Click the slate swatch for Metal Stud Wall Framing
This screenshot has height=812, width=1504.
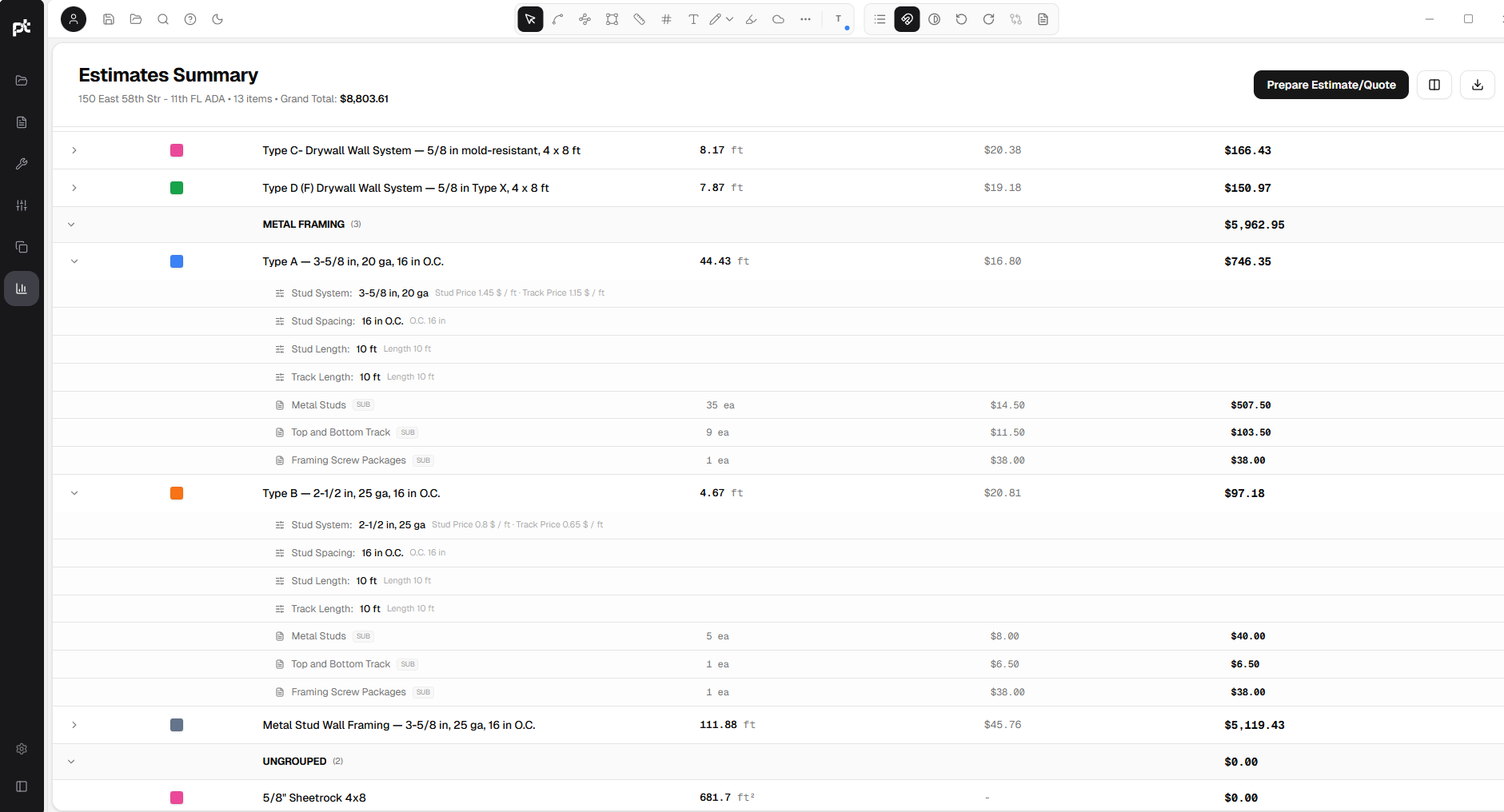tap(177, 725)
